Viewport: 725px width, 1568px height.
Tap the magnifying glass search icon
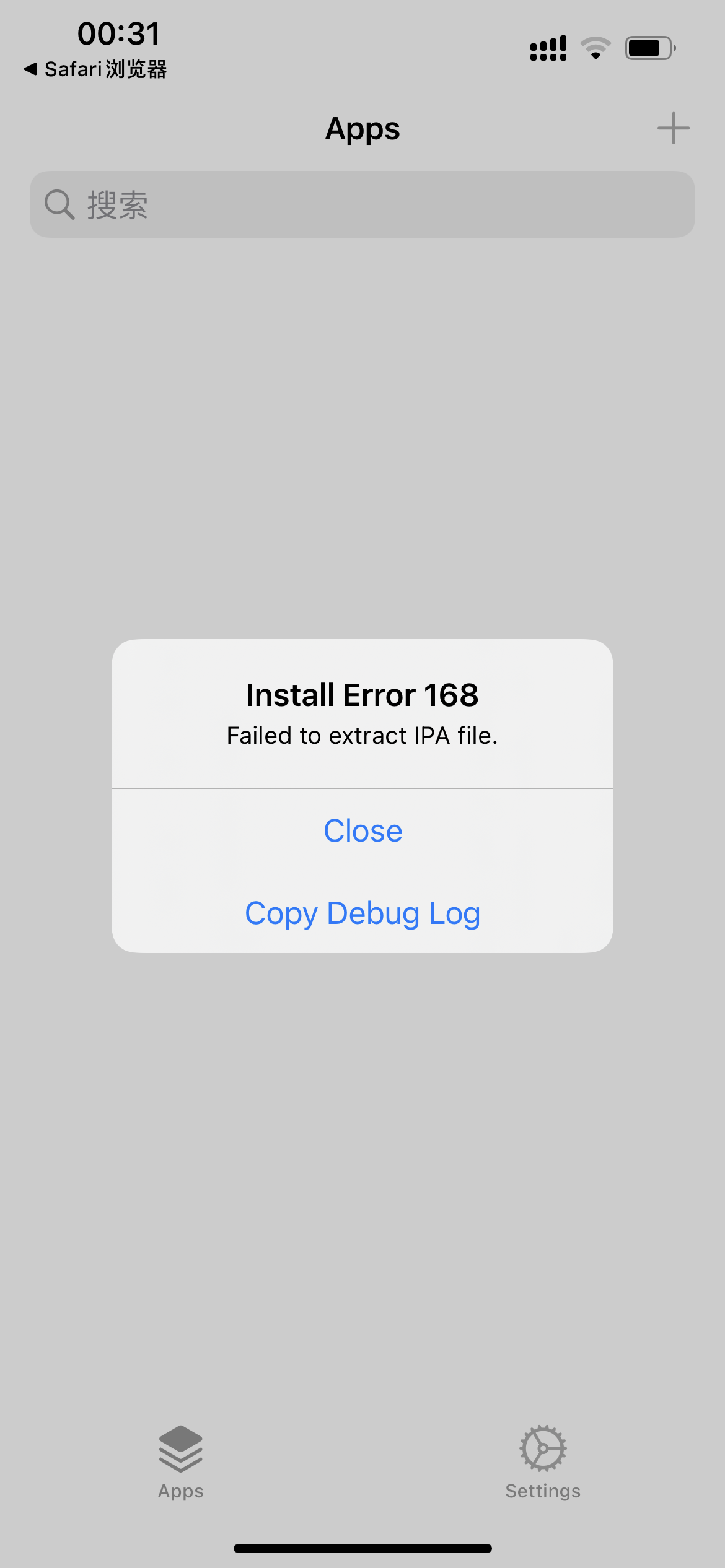59,204
